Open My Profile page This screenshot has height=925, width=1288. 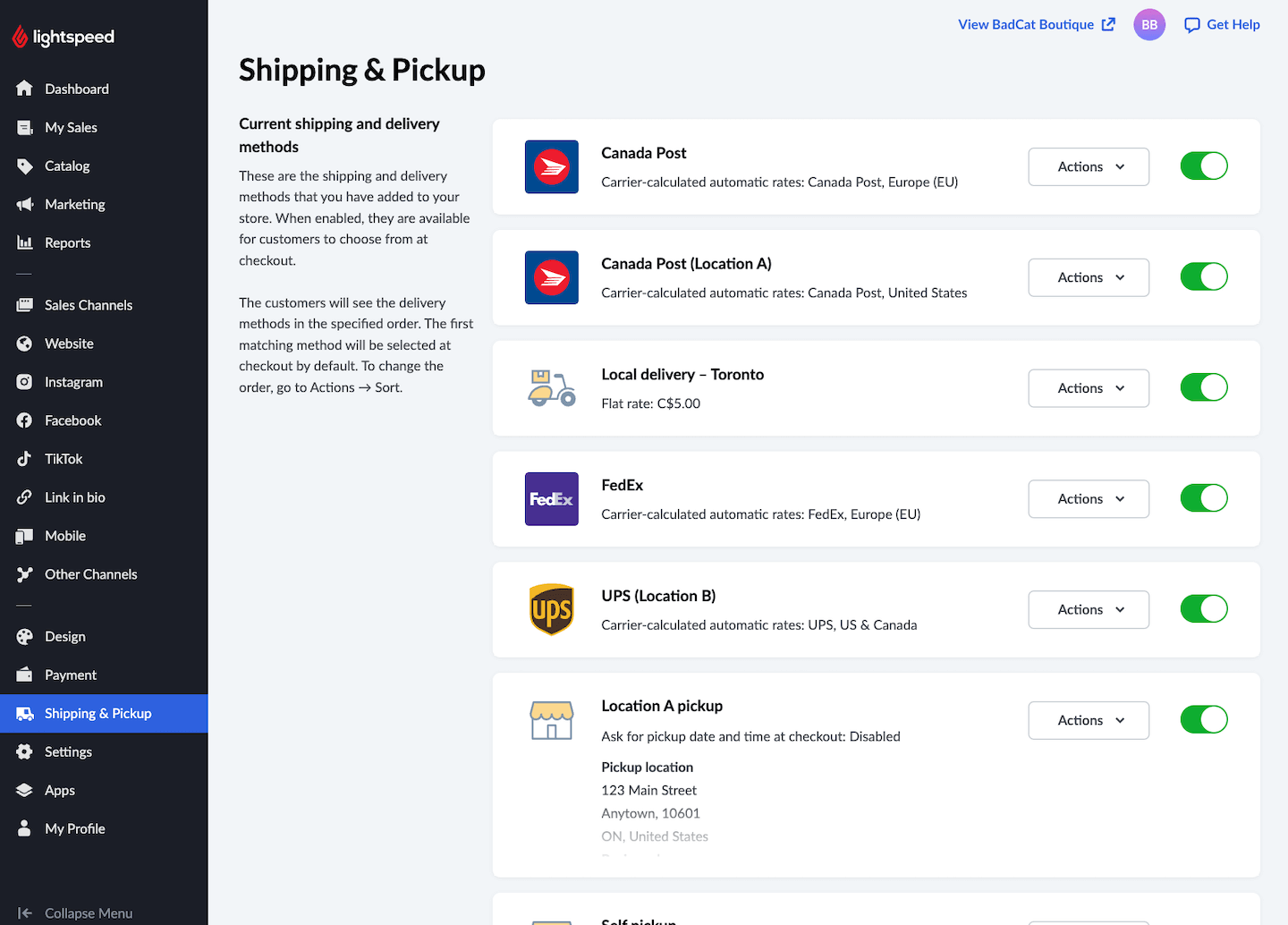pos(104,829)
